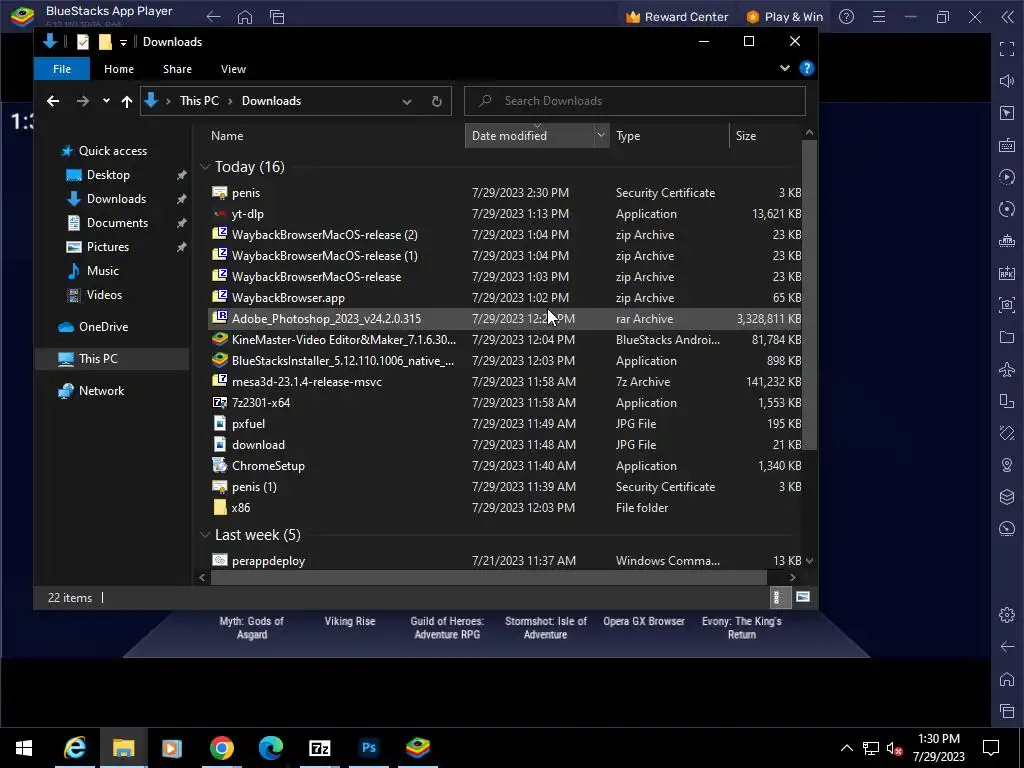The height and width of the screenshot is (768, 1024).
Task: Switch to large thumbnails view icon
Action: click(x=803, y=597)
